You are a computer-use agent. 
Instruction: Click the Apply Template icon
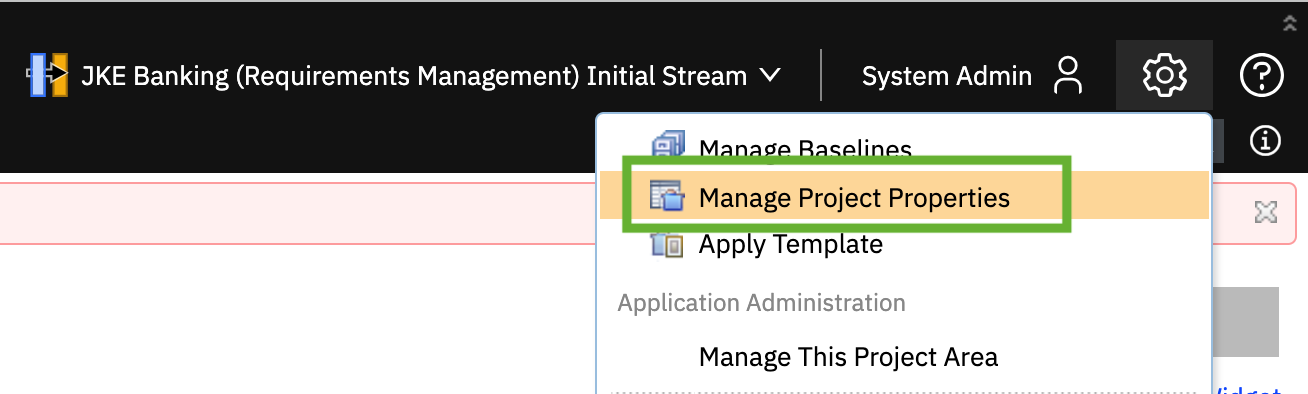(x=667, y=244)
